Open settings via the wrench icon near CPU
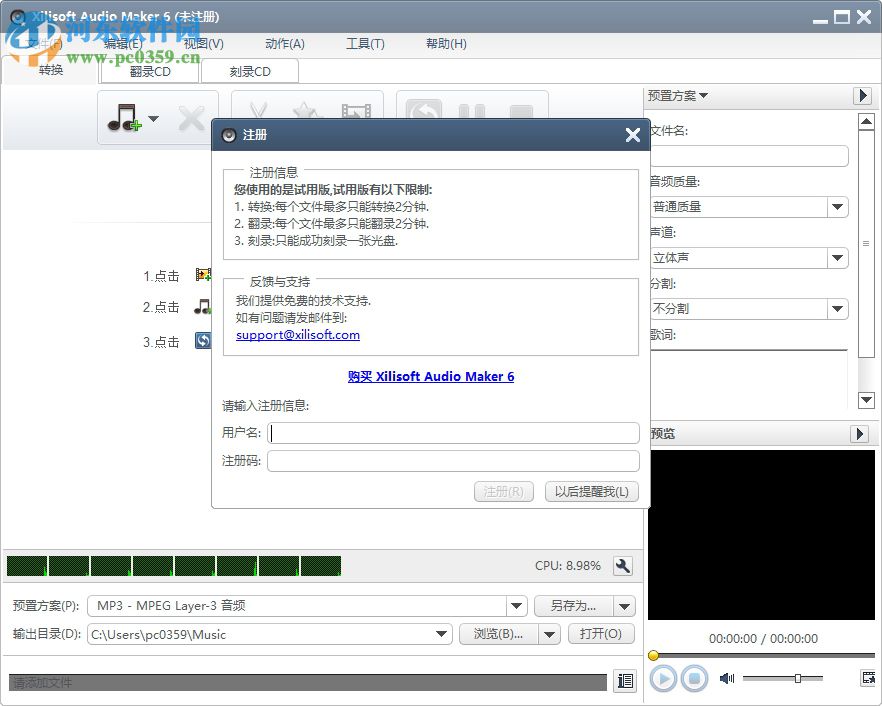The width and height of the screenshot is (882, 706). pos(622,566)
